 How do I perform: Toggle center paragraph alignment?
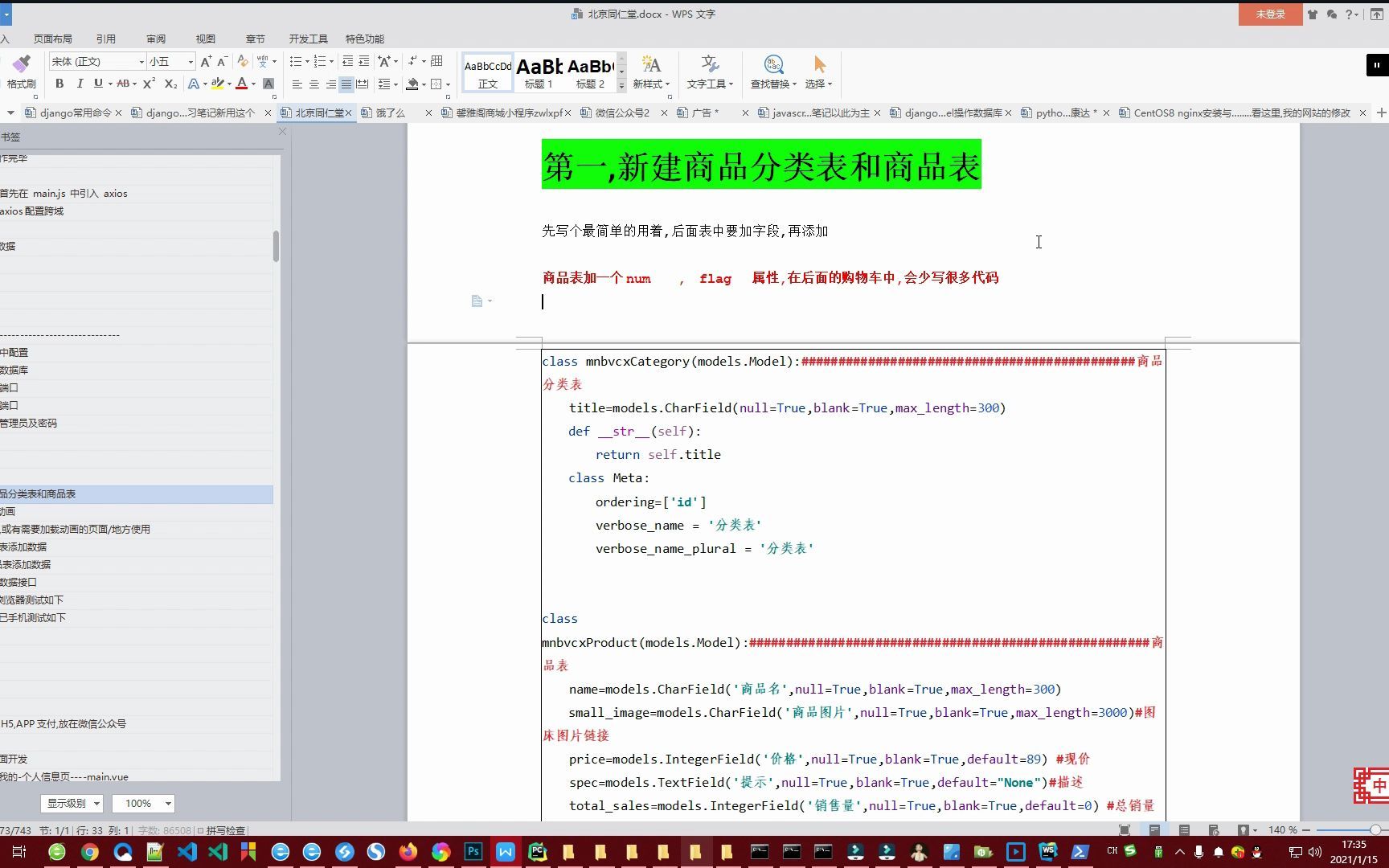[x=313, y=84]
